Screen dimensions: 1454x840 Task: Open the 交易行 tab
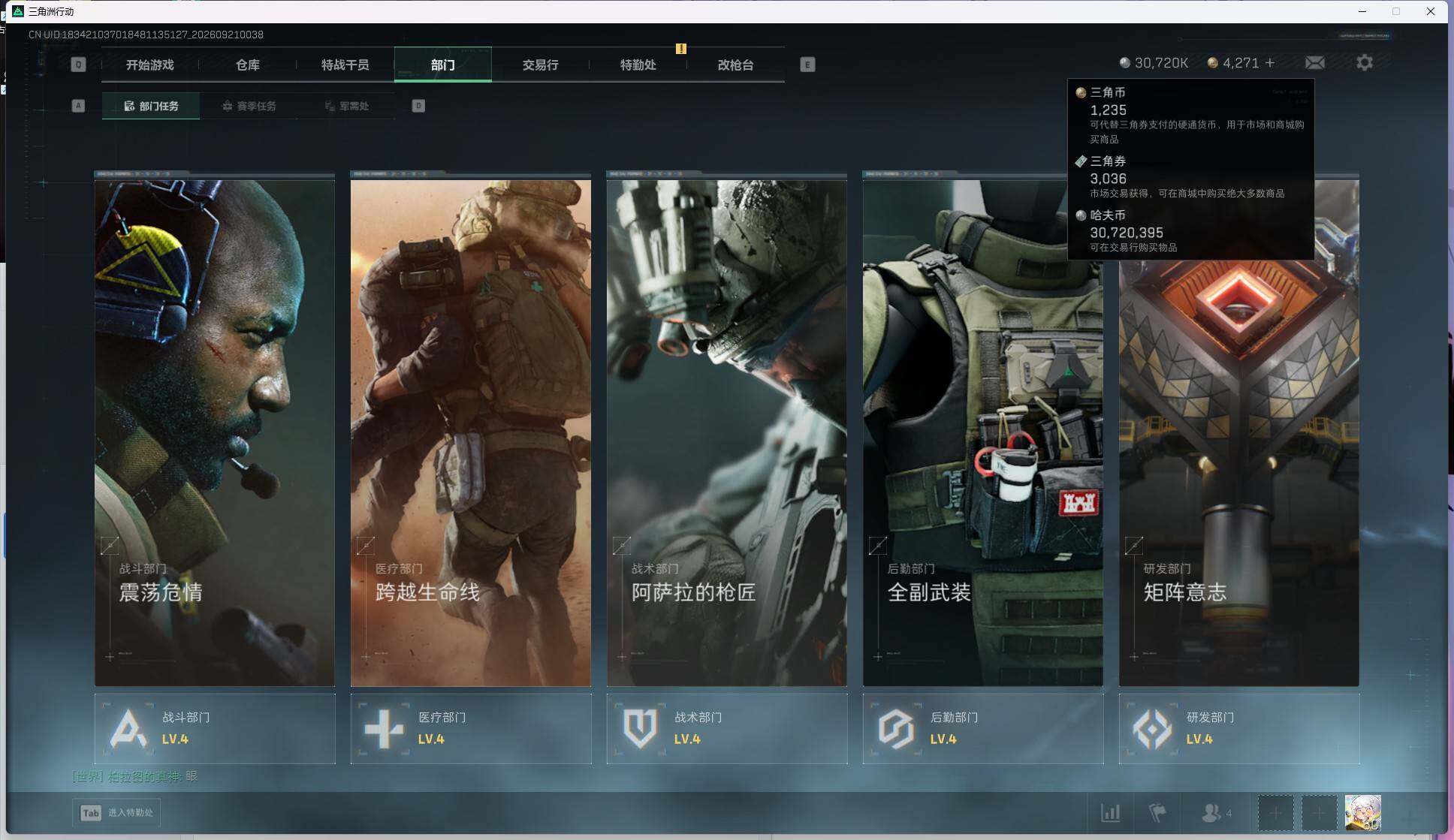[541, 65]
